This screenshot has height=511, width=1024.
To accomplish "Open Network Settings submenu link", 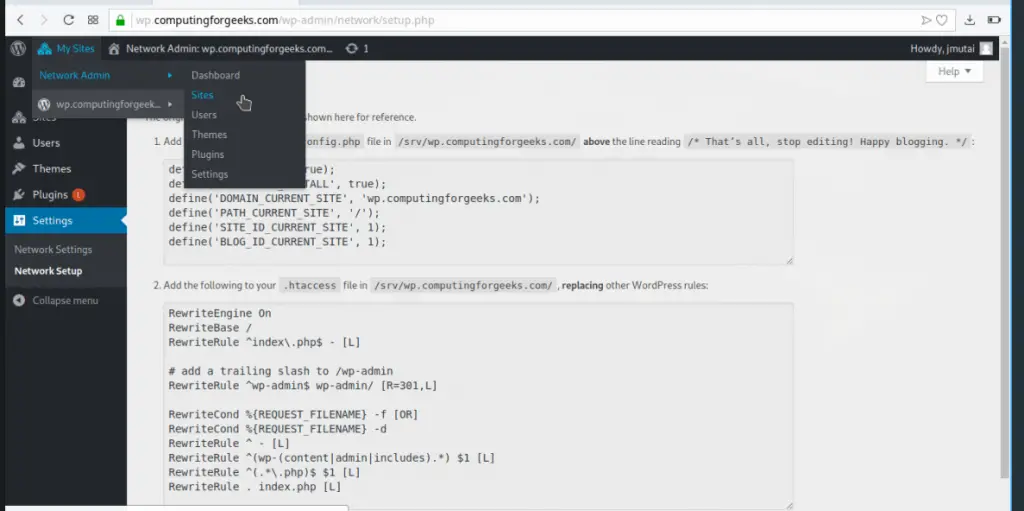I will 53,249.
